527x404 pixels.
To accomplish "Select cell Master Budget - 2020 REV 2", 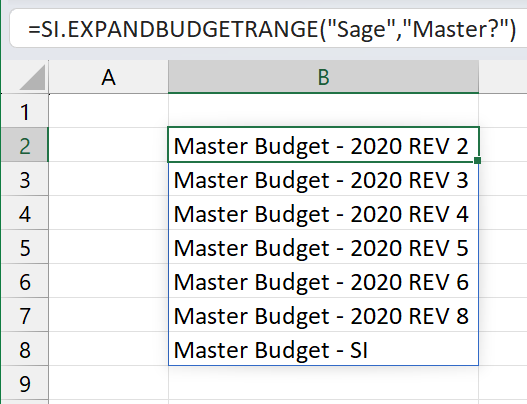I will [323, 145].
